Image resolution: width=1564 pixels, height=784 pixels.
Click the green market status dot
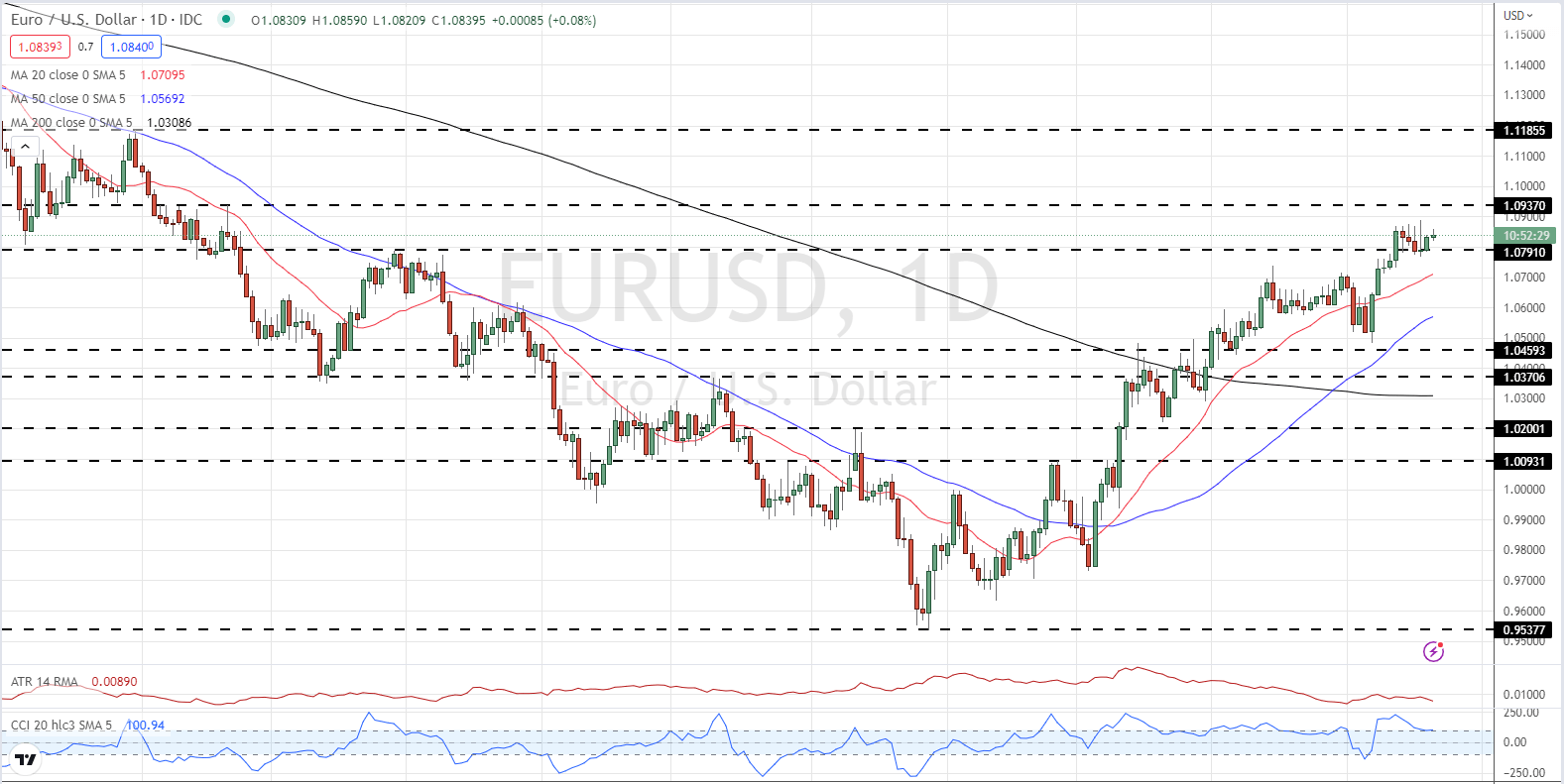[226, 19]
